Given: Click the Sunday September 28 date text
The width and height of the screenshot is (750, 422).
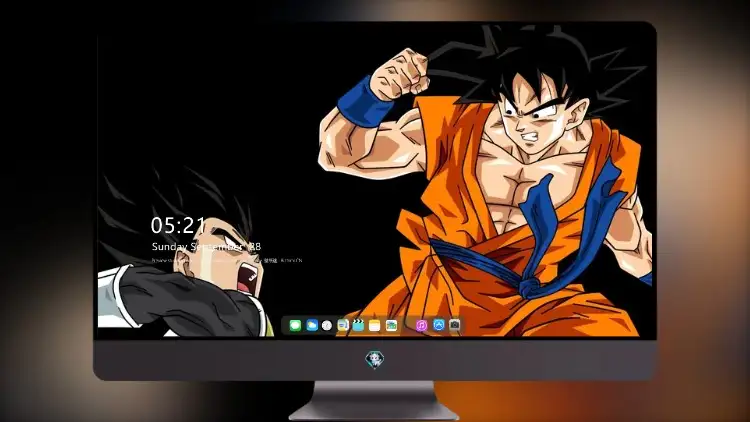Looking at the screenshot, I should [x=206, y=246].
